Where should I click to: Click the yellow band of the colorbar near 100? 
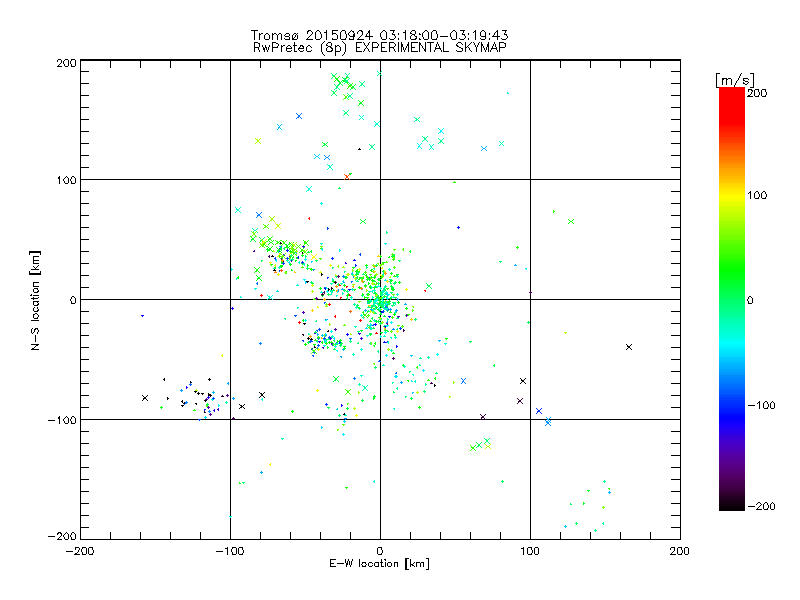[x=732, y=195]
